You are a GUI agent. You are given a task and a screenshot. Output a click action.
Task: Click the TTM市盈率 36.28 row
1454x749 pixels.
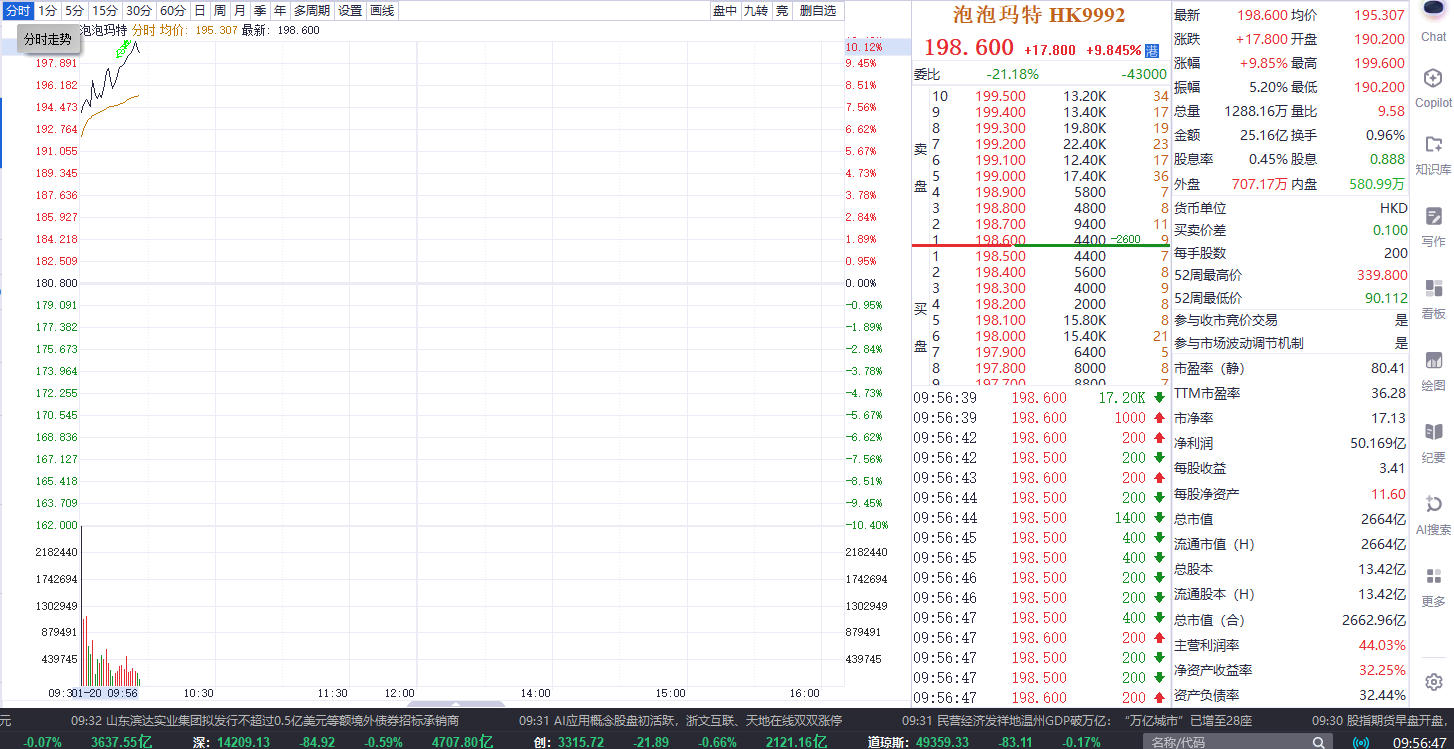(1290, 393)
